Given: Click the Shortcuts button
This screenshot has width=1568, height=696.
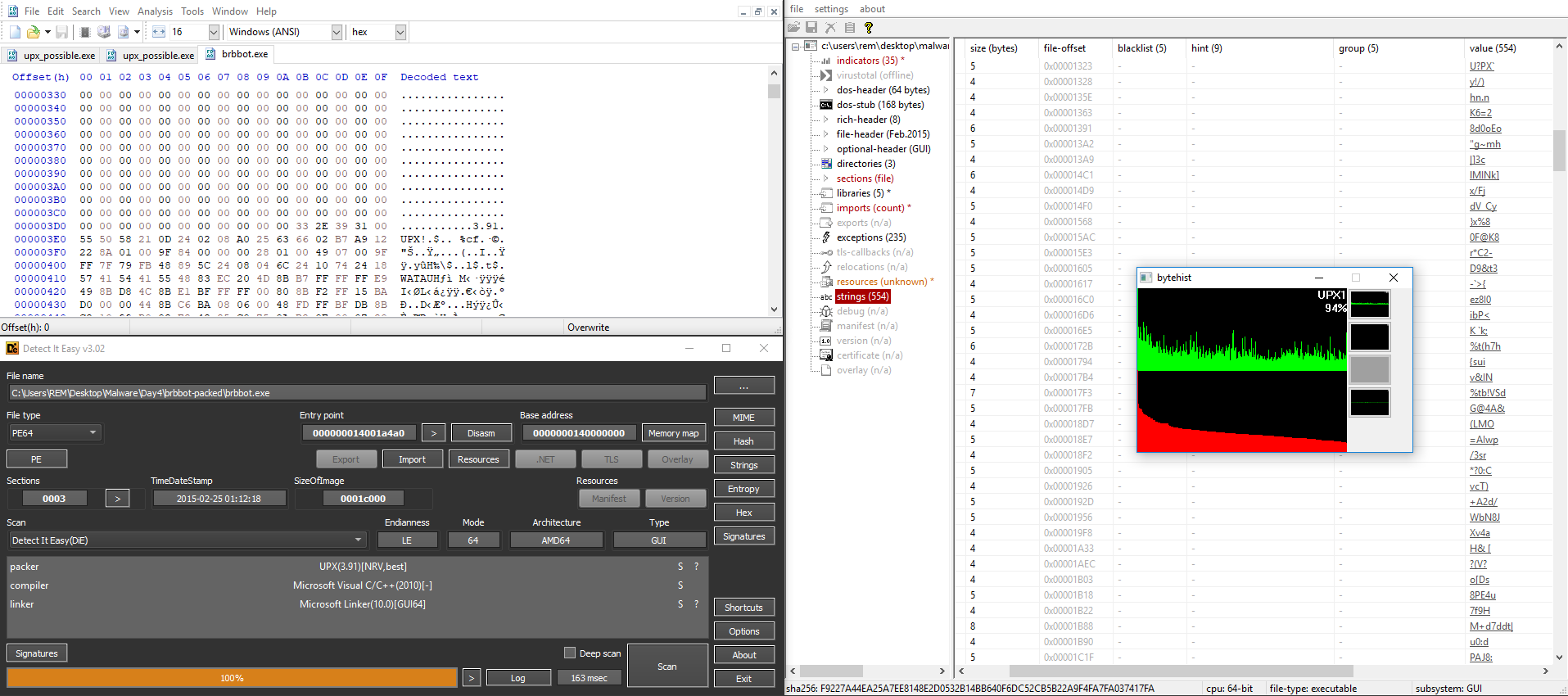Looking at the screenshot, I should pos(743,608).
